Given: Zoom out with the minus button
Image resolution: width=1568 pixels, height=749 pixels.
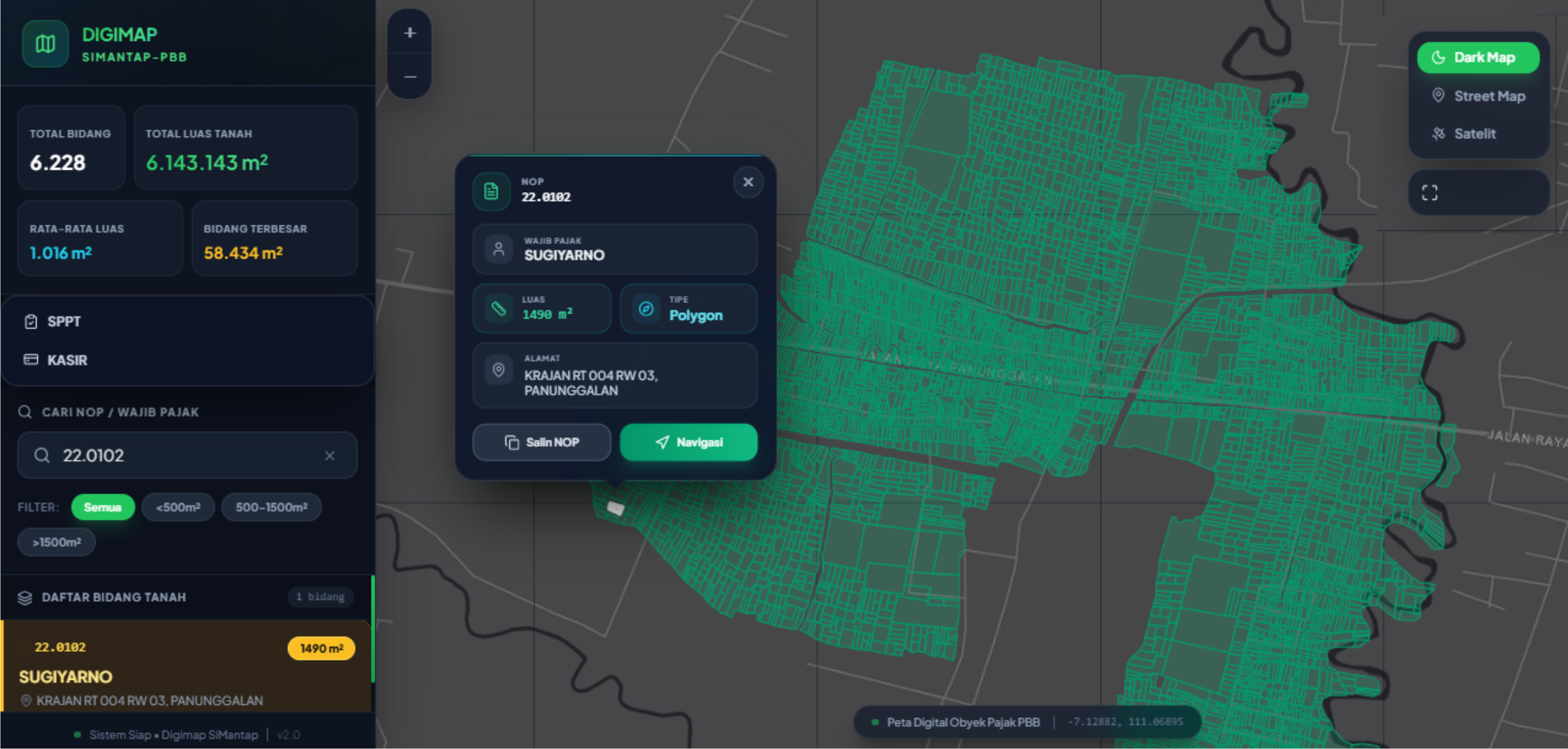Looking at the screenshot, I should point(410,76).
